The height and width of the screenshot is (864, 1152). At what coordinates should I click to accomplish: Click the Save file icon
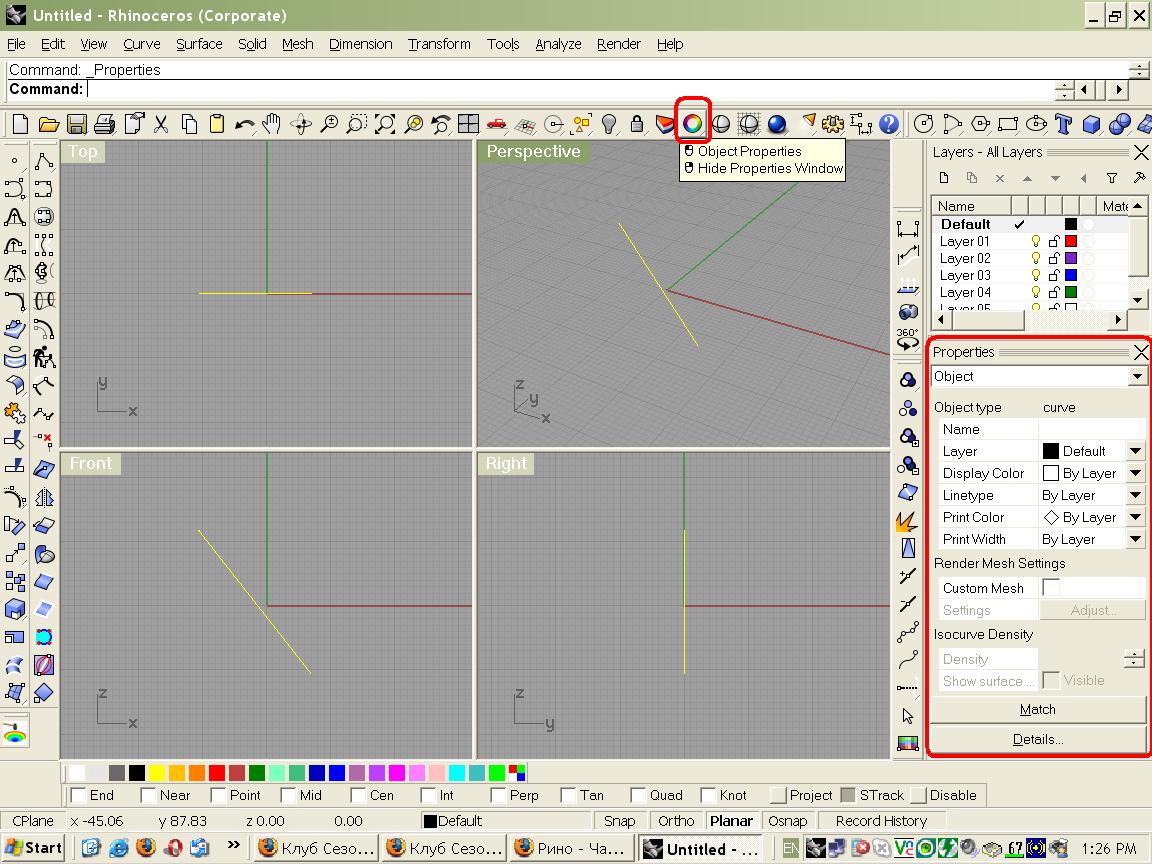point(77,124)
